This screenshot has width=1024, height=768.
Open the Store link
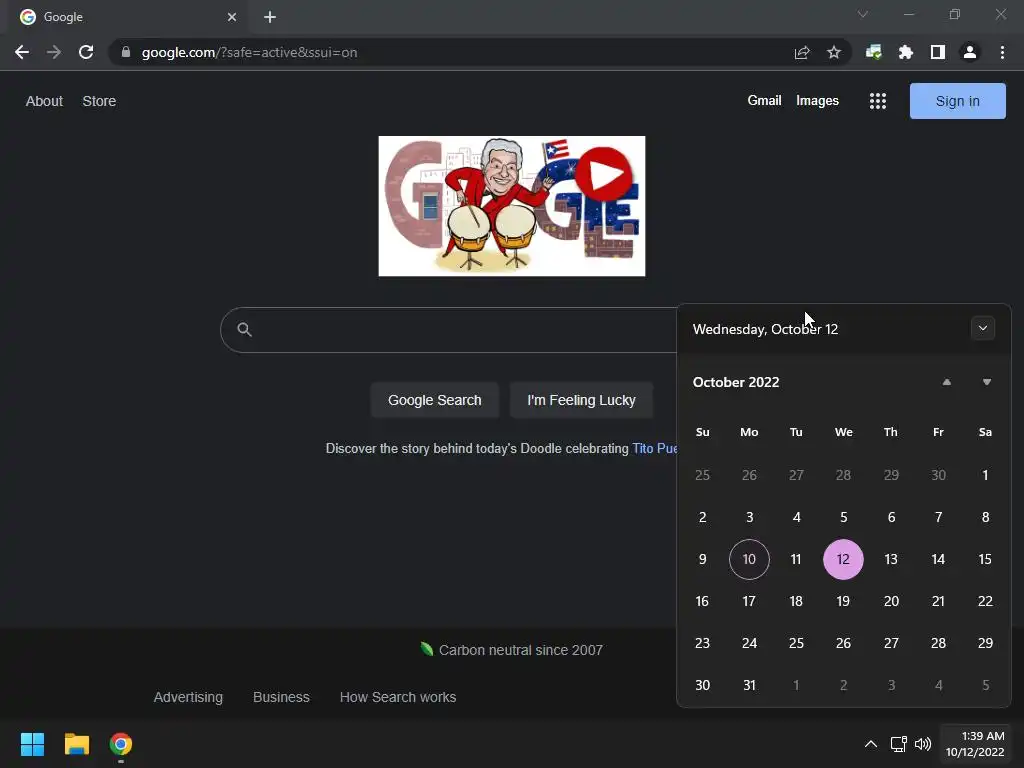[99, 101]
